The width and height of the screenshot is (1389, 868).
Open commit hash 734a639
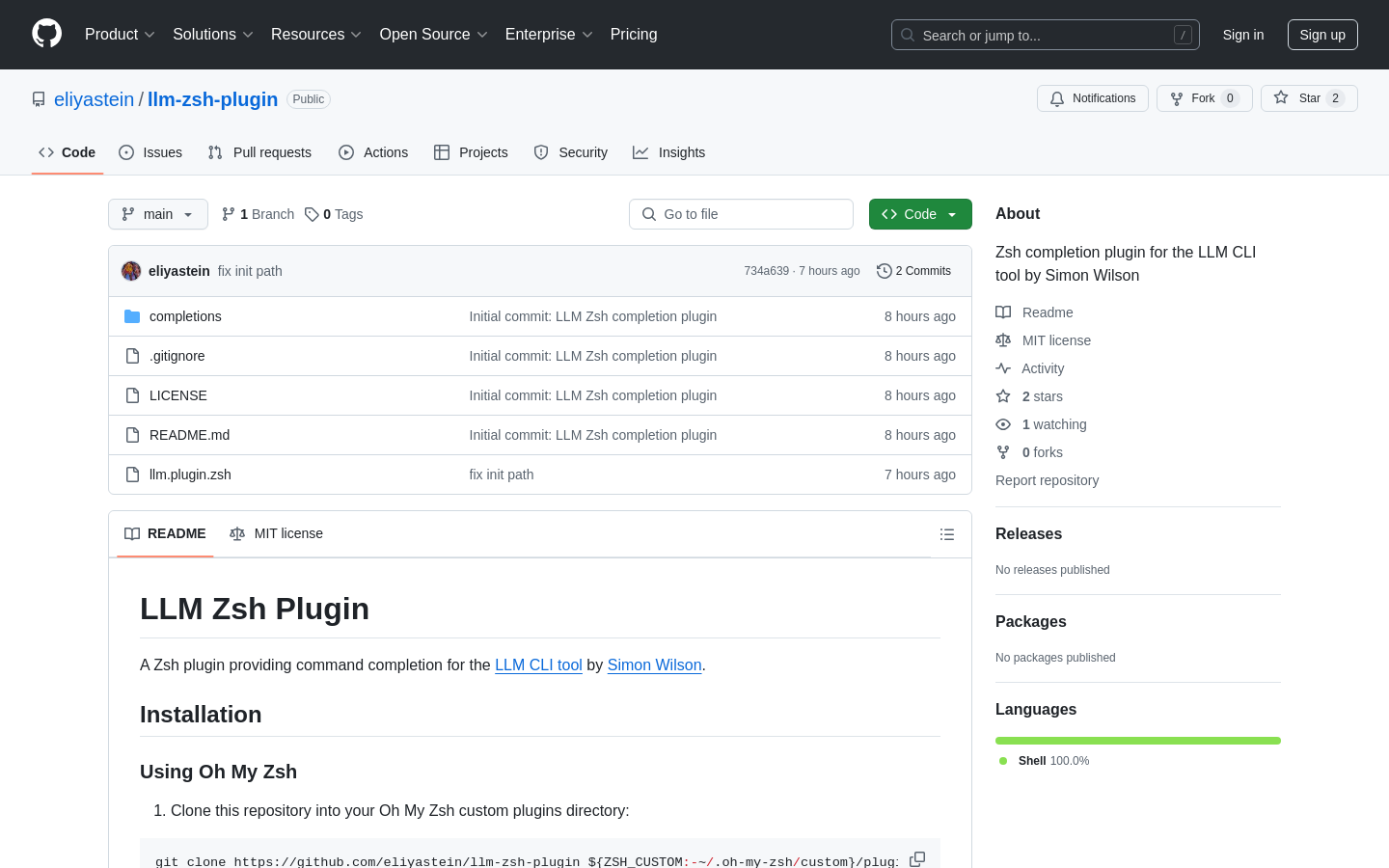pyautogui.click(x=766, y=271)
